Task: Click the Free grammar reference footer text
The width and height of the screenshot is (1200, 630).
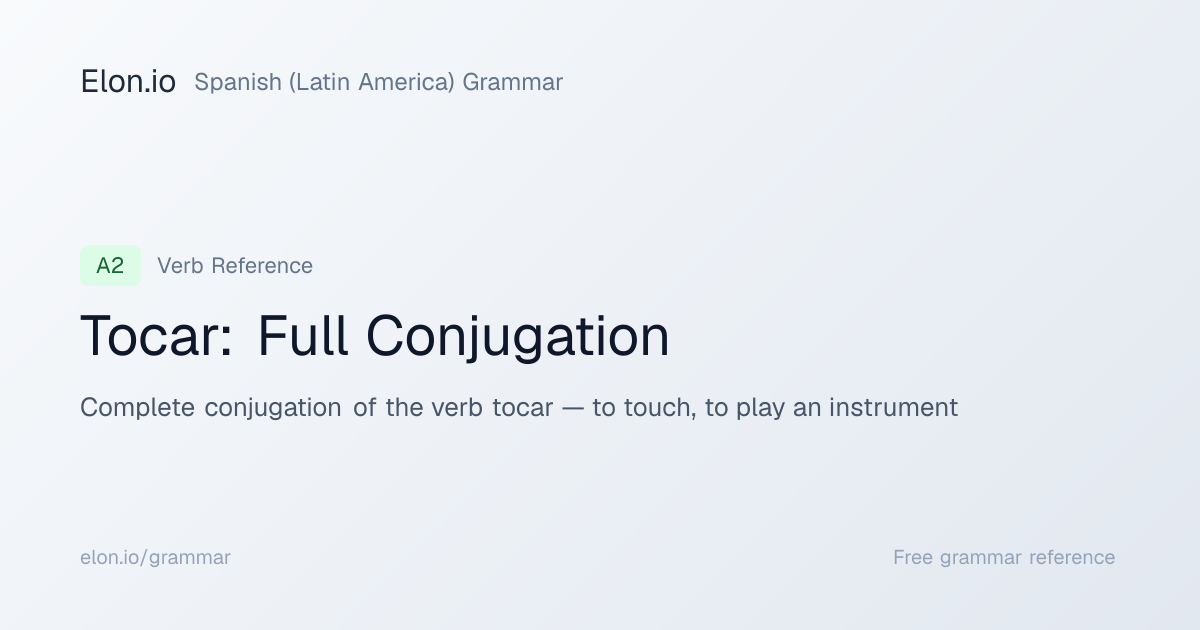Action: click(1004, 558)
